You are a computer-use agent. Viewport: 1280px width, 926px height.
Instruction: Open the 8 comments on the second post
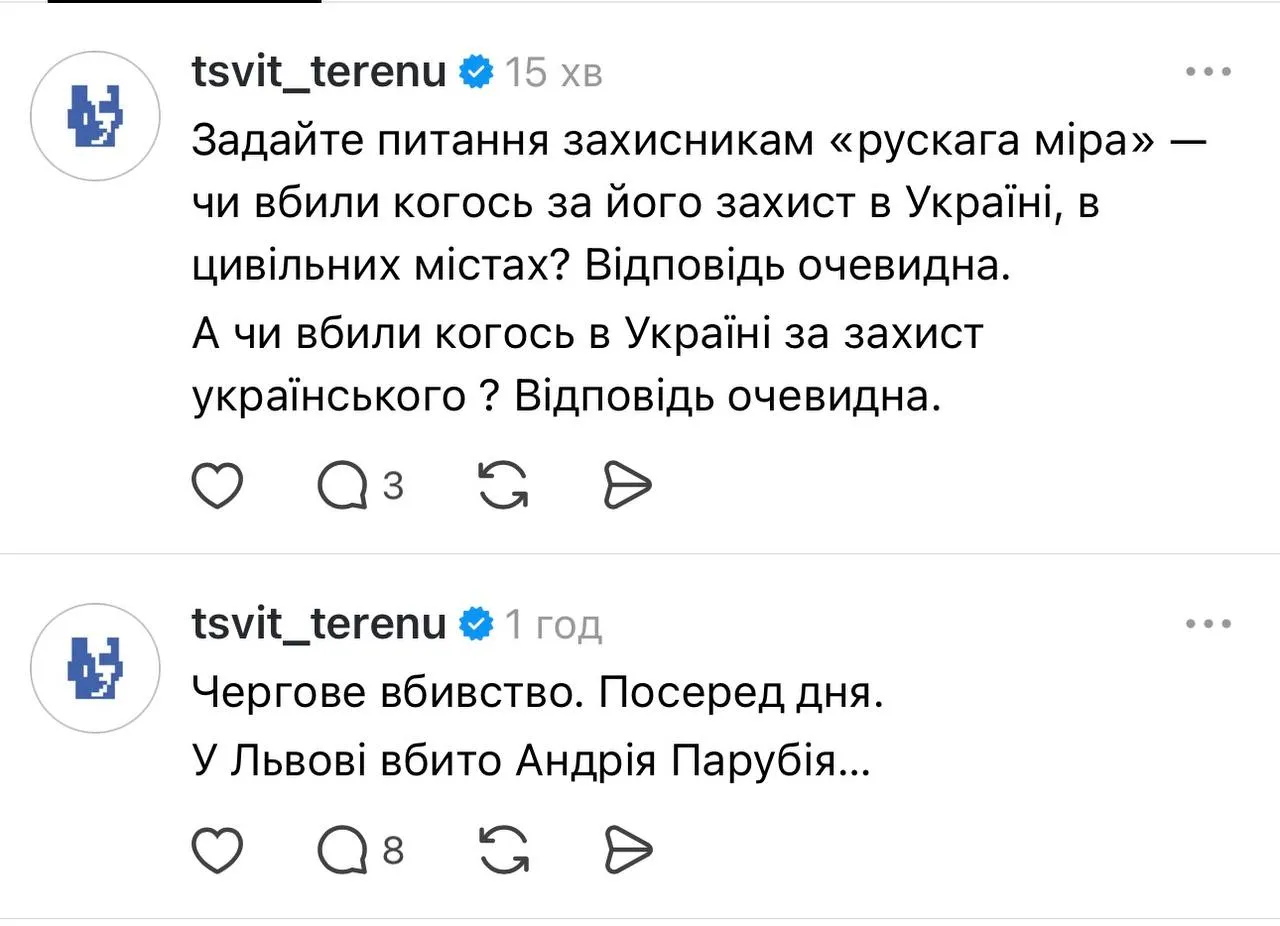[345, 850]
